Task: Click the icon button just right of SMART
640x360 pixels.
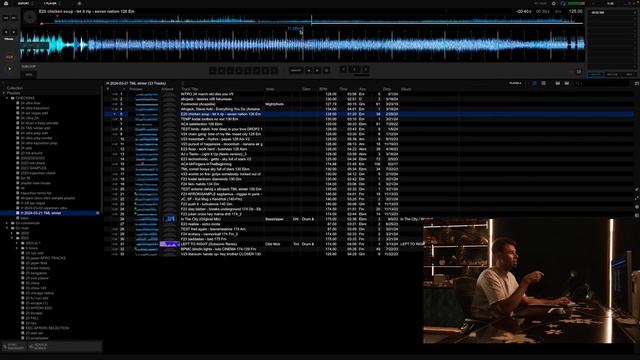Action: tap(309, 71)
